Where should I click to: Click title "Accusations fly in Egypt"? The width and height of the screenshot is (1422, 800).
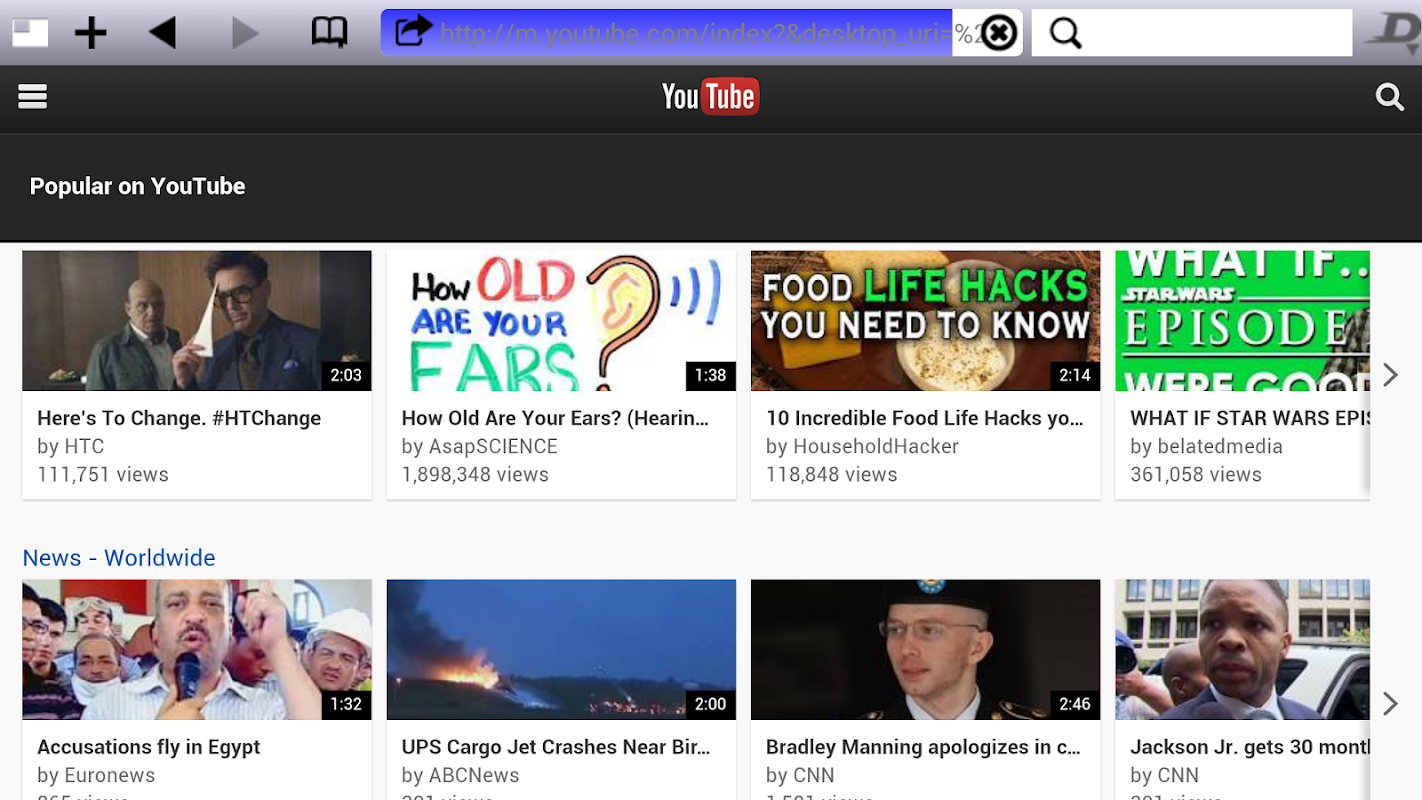click(x=148, y=747)
